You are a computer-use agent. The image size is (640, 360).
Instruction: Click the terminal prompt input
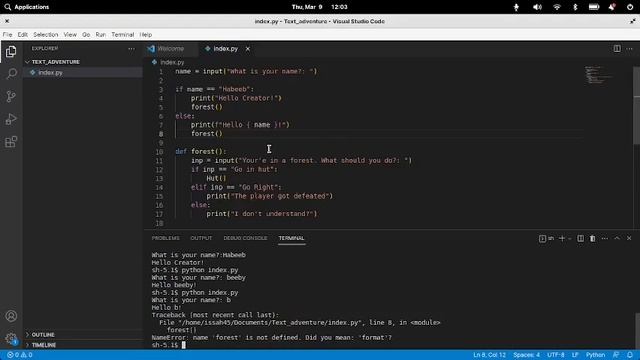(184, 345)
